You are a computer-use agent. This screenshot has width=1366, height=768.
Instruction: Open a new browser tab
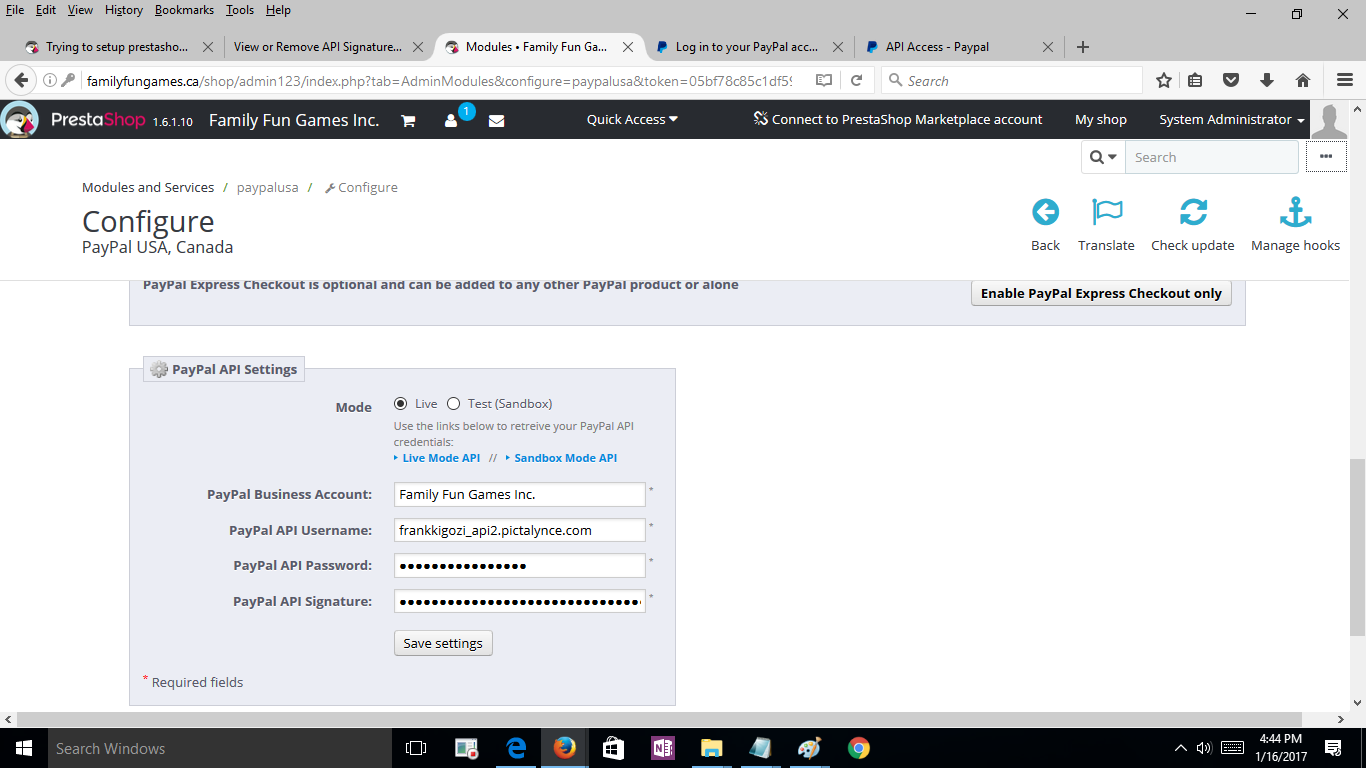point(1083,47)
